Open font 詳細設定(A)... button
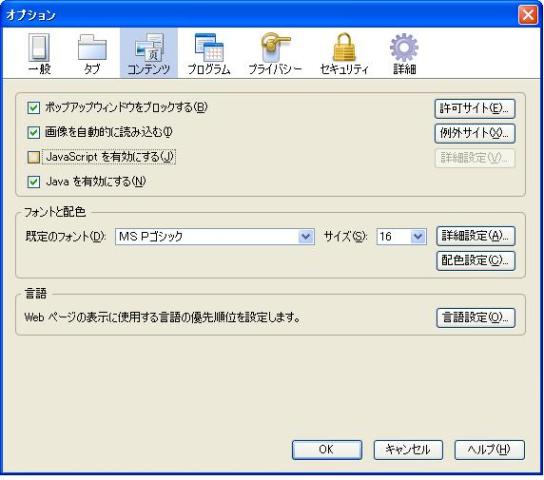 click(x=475, y=236)
